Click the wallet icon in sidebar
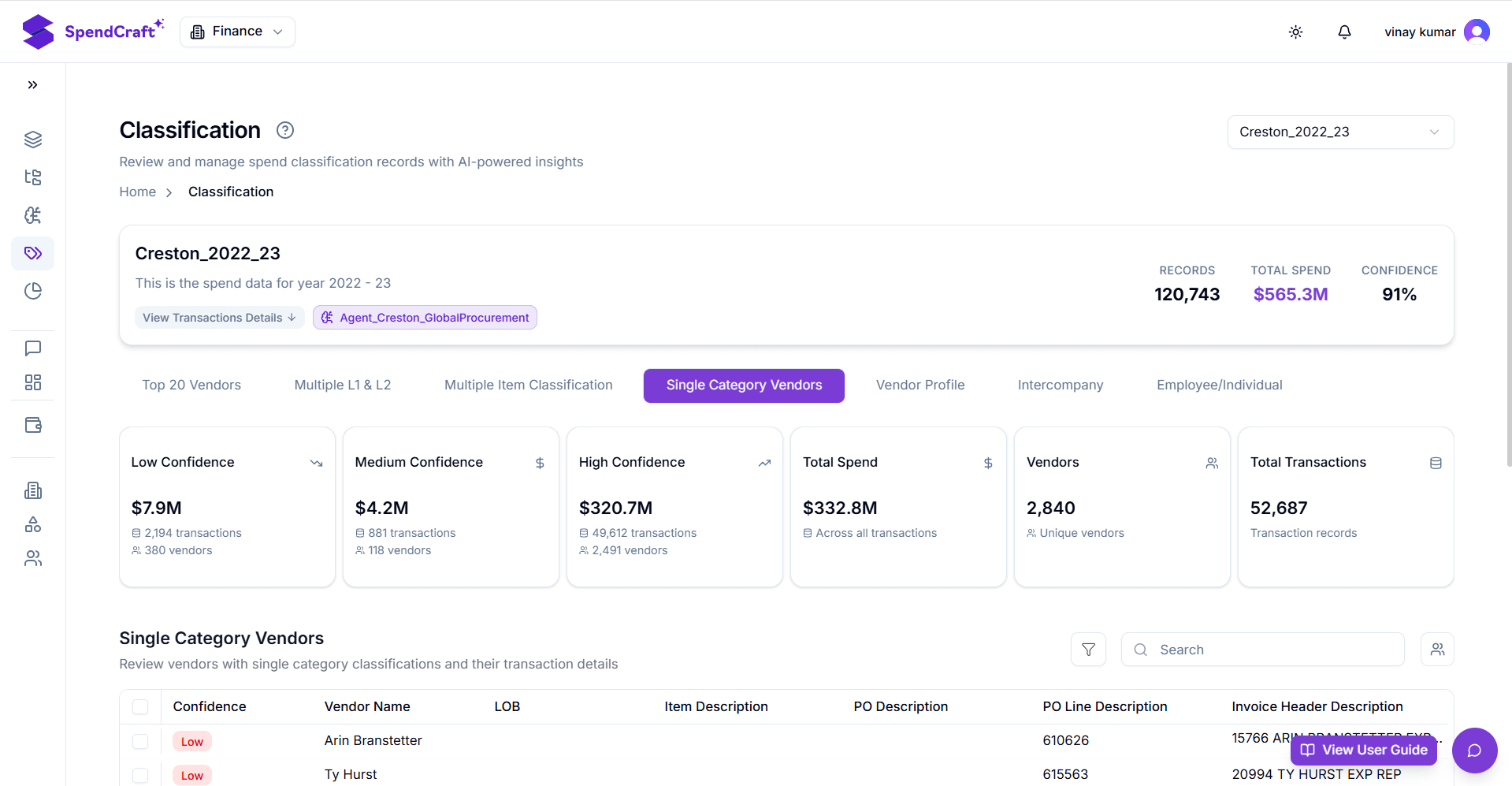The width and height of the screenshot is (1512, 786). pos(33,425)
